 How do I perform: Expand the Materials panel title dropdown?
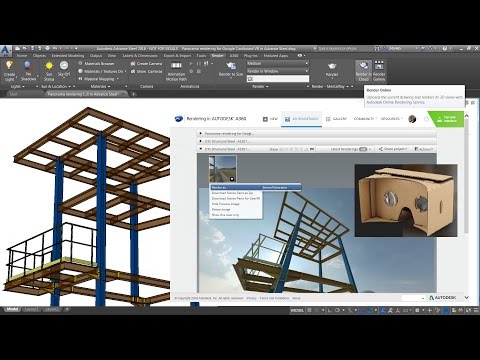pos(100,86)
